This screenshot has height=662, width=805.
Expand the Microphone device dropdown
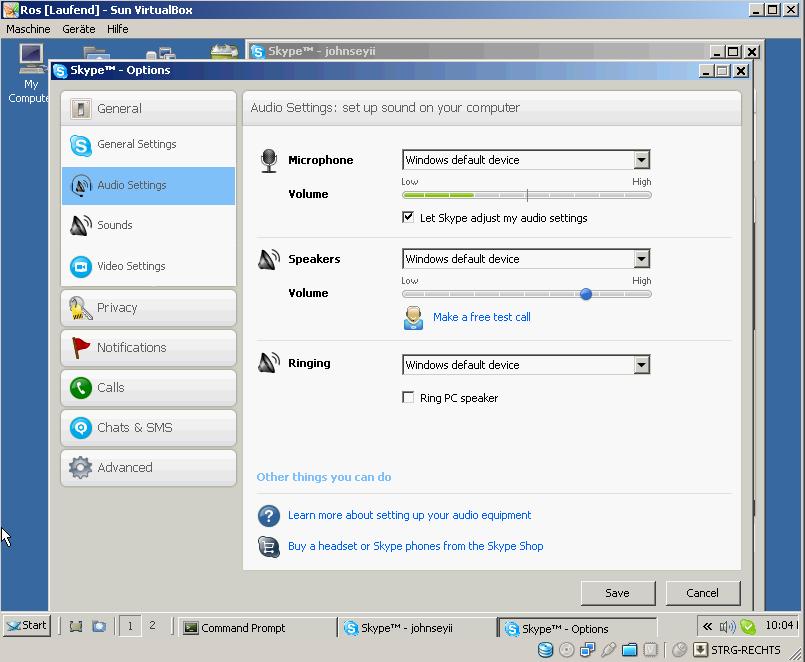click(641, 160)
